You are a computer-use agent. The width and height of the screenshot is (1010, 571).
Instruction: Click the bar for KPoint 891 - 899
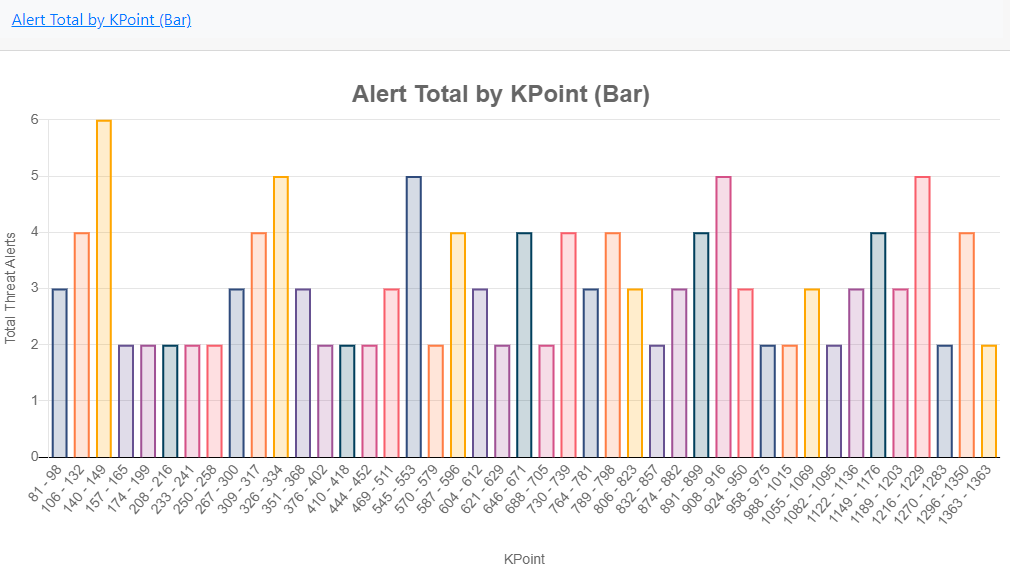click(701, 344)
